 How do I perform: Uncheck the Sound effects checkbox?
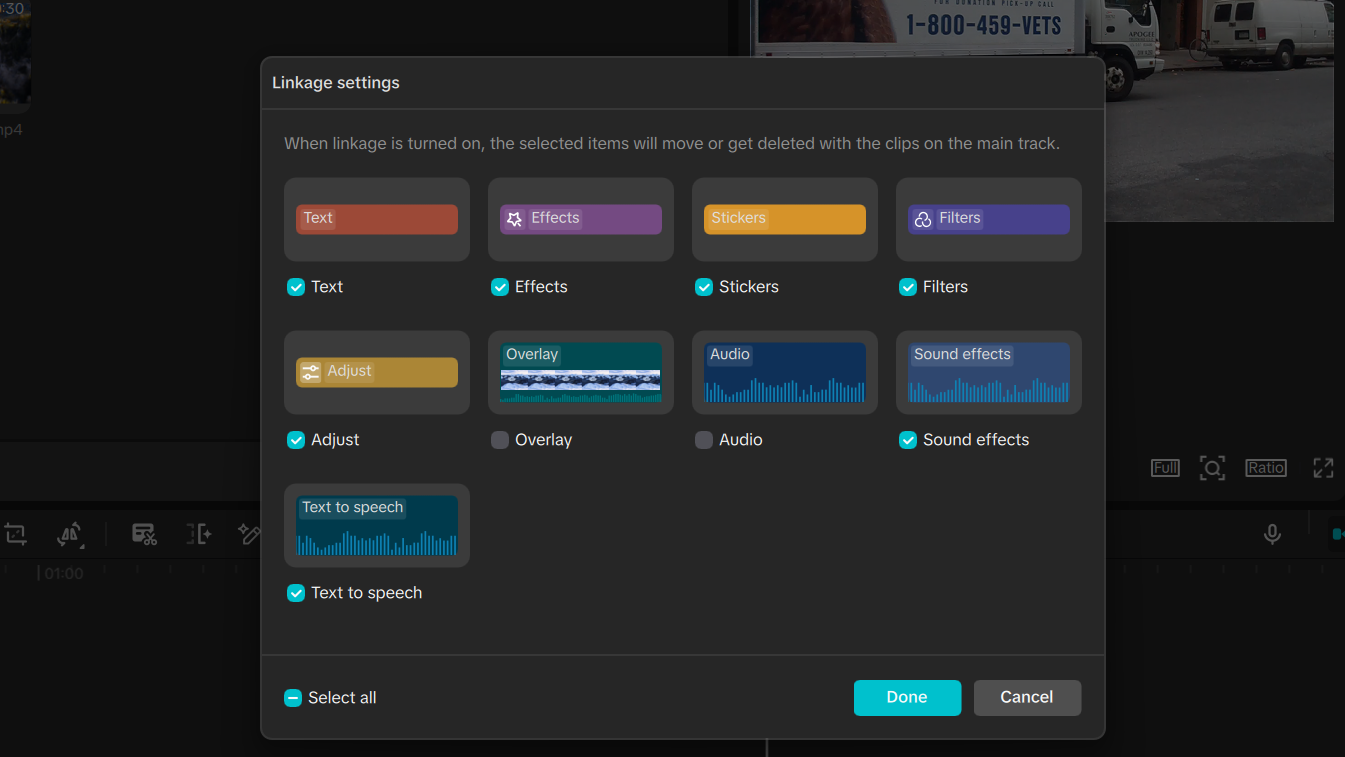pyautogui.click(x=908, y=440)
